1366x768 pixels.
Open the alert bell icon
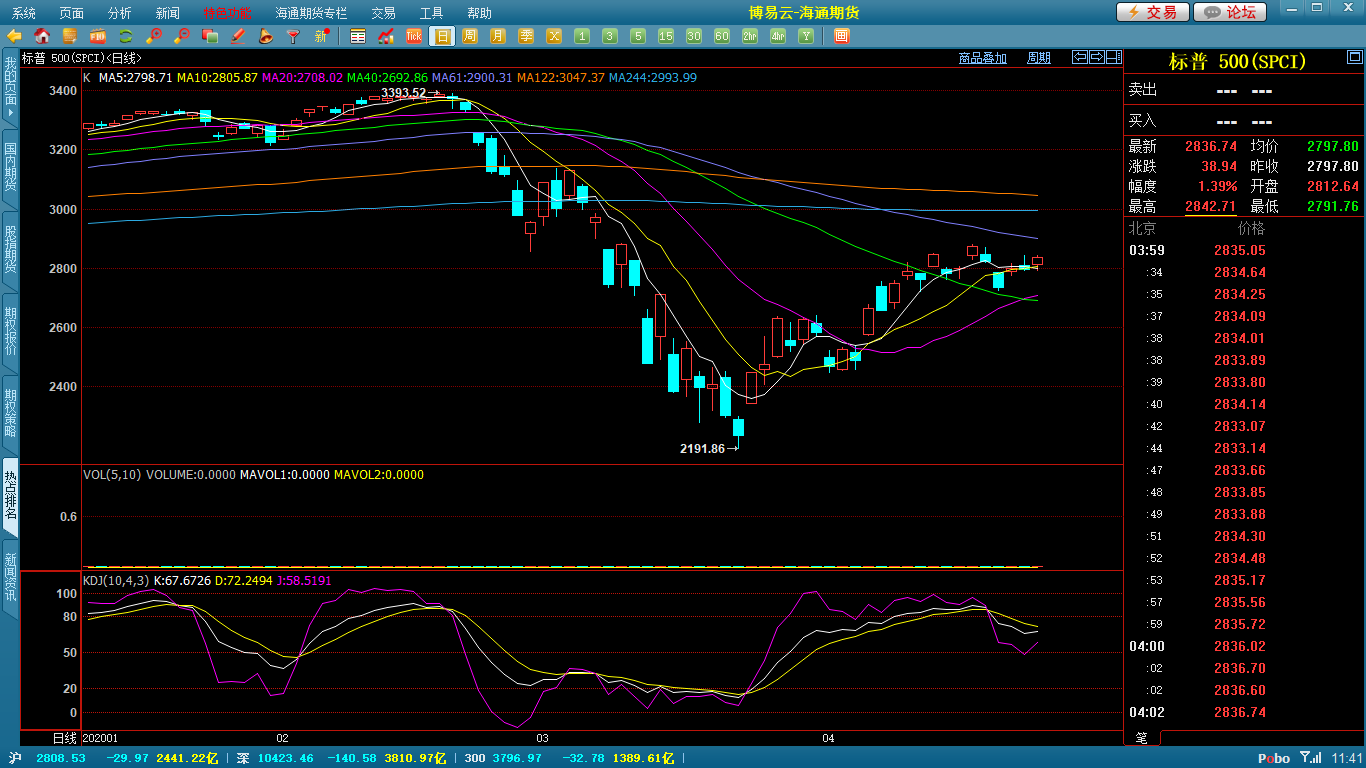pyautogui.click(x=266, y=36)
